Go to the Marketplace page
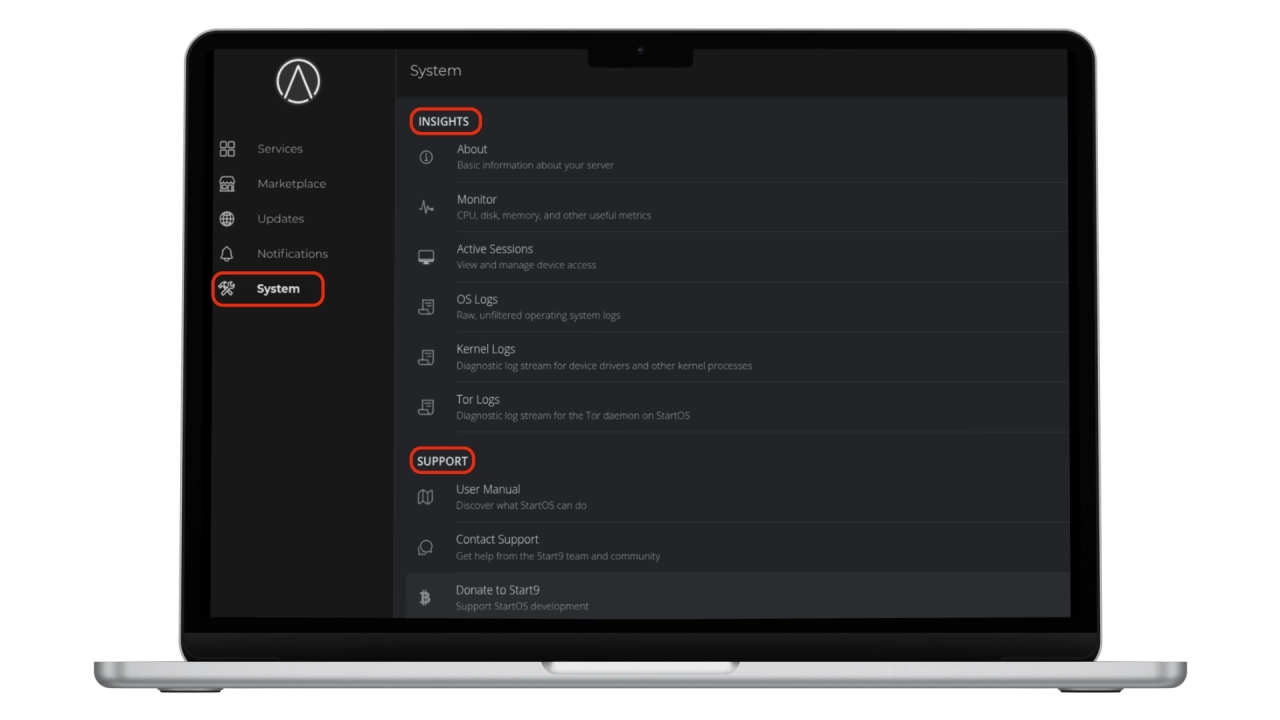Screen dimensions: 1280x720 291,184
